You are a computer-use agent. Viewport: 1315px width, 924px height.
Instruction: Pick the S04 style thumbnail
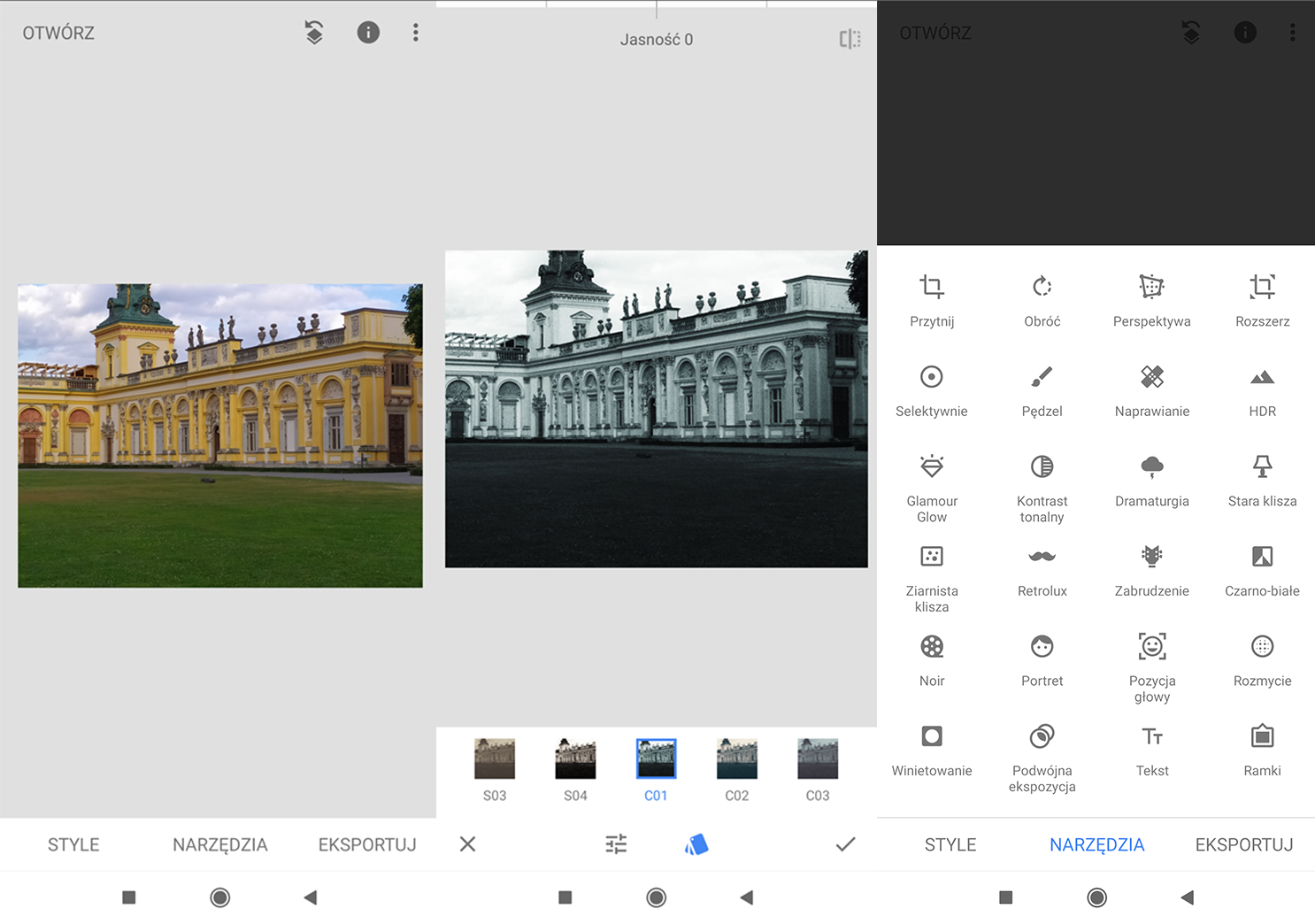(x=575, y=759)
